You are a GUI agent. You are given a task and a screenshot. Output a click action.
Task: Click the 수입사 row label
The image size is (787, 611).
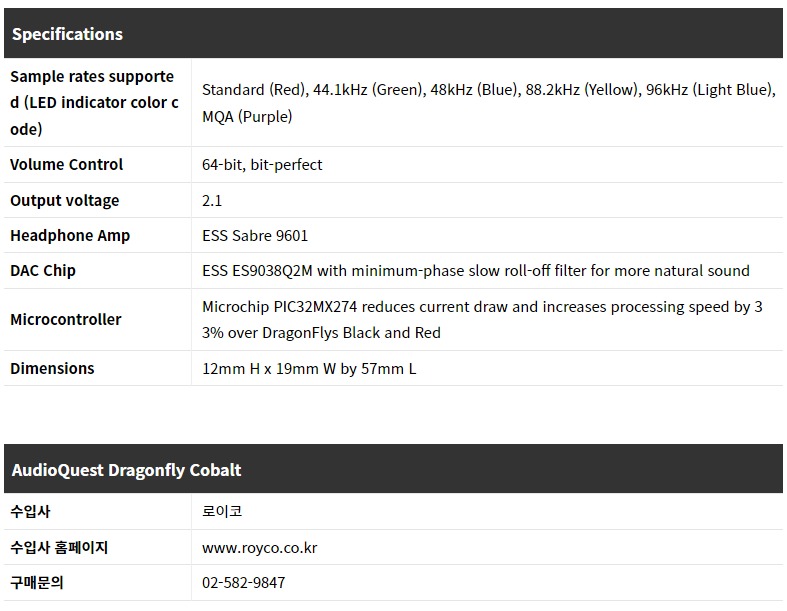[30, 511]
